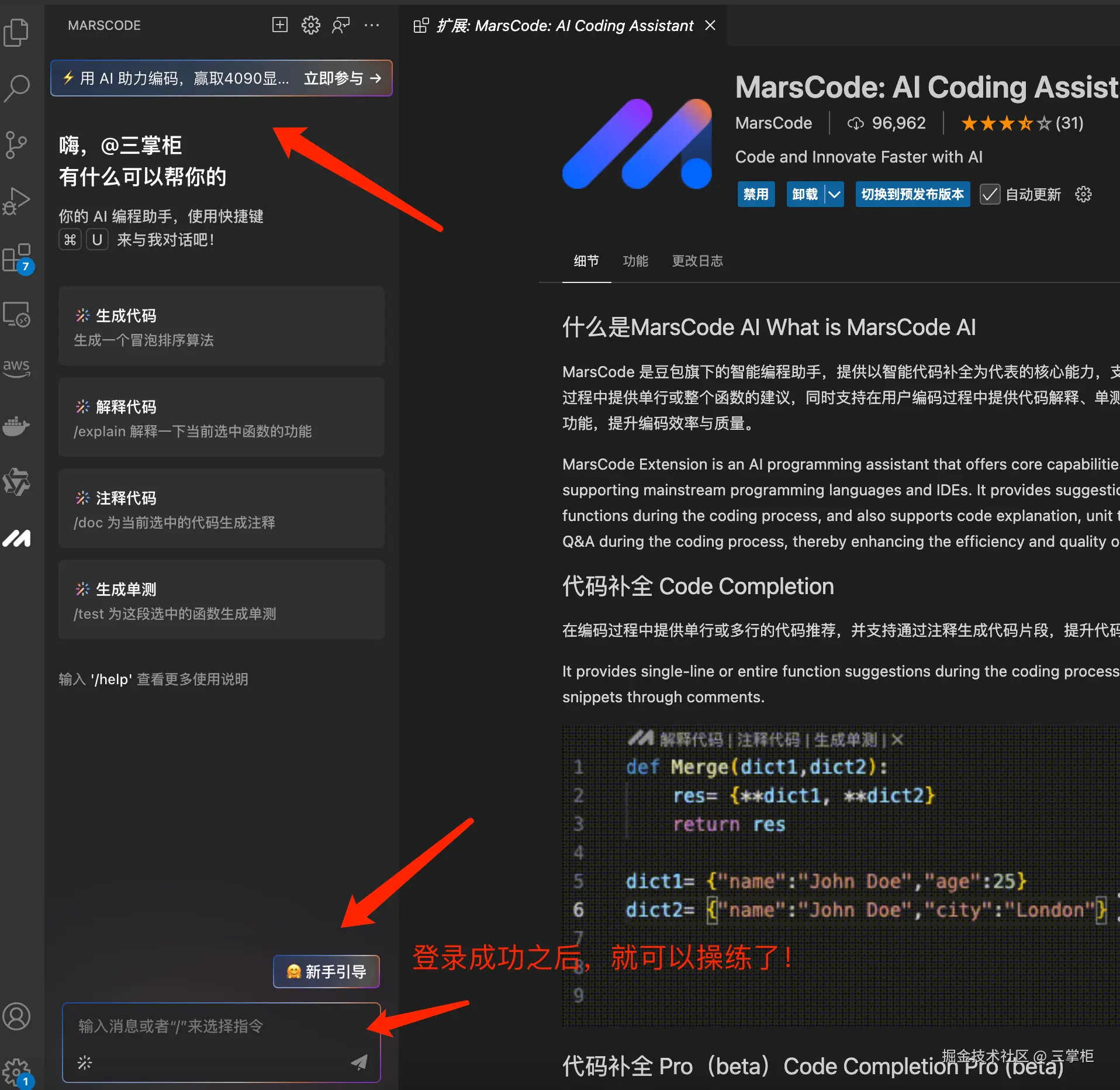Start a new chat in MarsCode panel
The height and width of the screenshot is (1090, 1120).
pyautogui.click(x=280, y=25)
